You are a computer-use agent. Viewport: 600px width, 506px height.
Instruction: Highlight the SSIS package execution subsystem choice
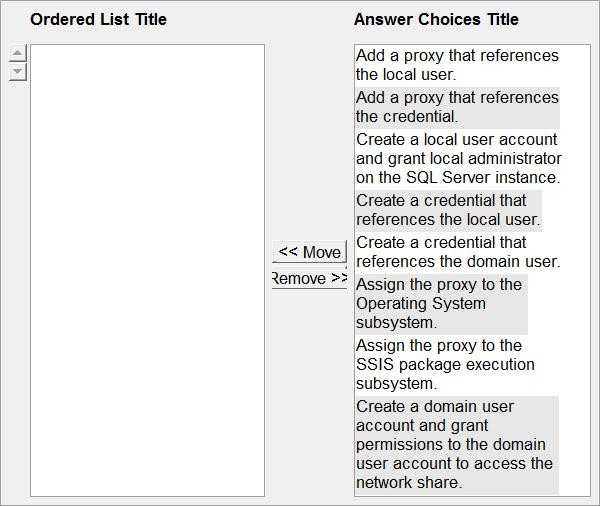[x=445, y=365]
